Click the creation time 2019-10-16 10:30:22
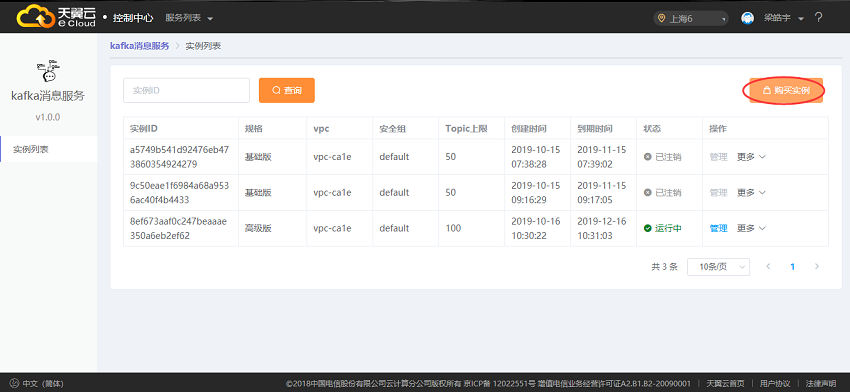The image size is (850, 392). coord(536,228)
